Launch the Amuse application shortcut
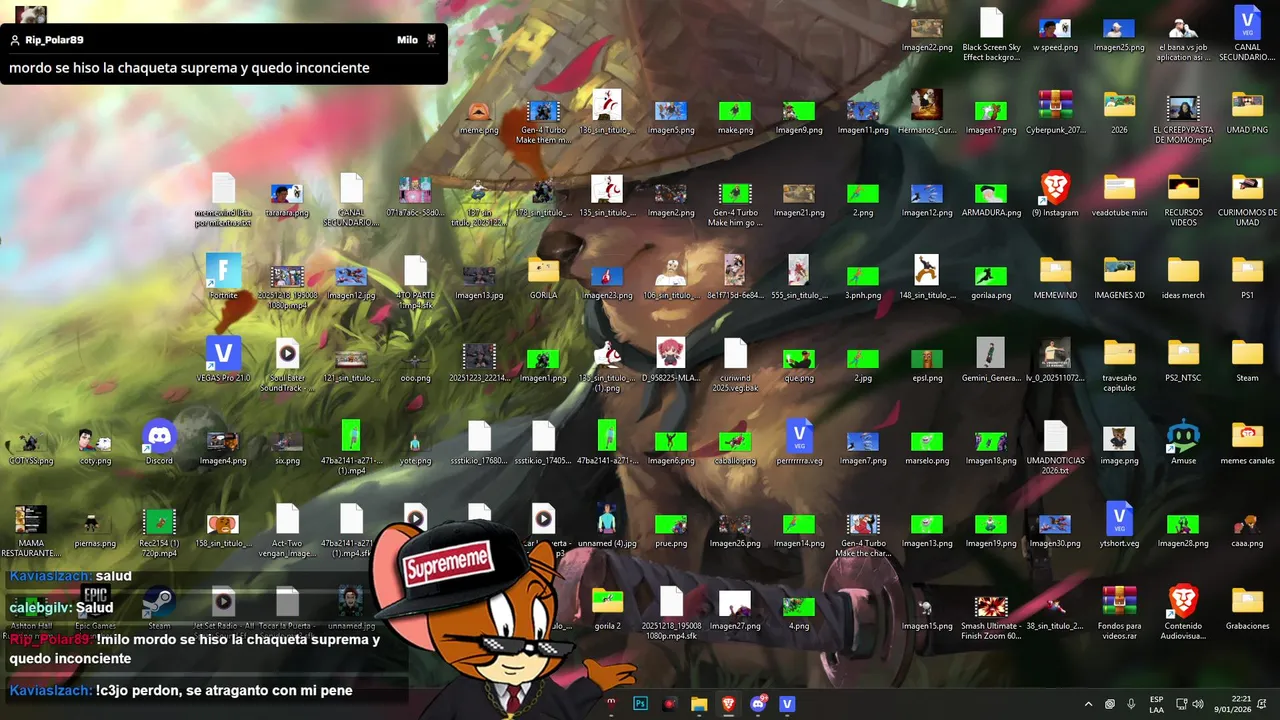This screenshot has height=720, width=1280. tap(1183, 443)
